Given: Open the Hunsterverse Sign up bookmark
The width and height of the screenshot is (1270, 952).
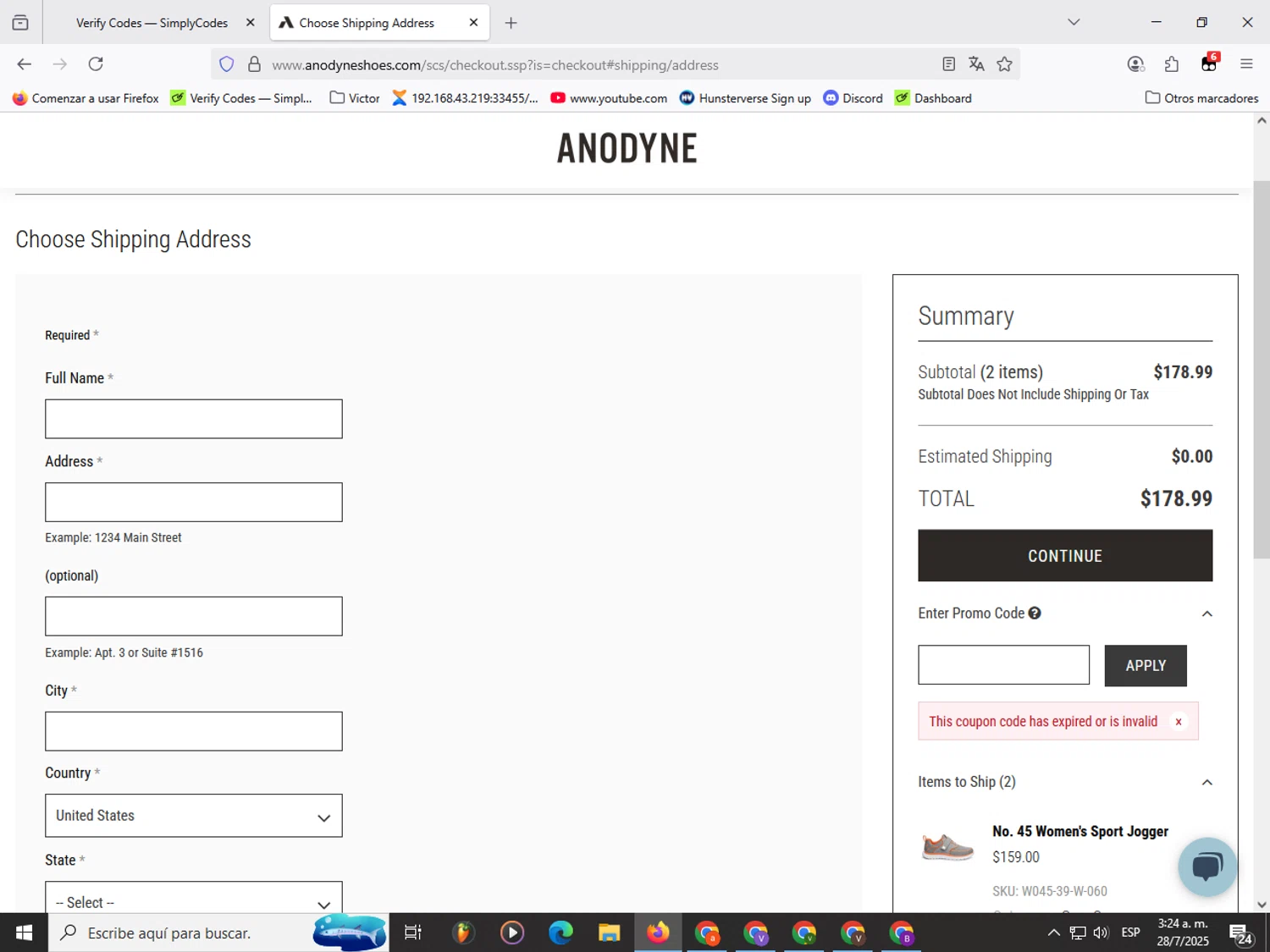Looking at the screenshot, I should tap(745, 98).
